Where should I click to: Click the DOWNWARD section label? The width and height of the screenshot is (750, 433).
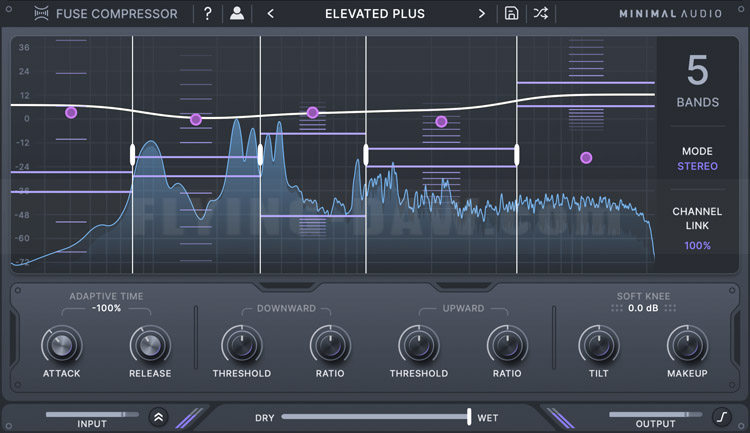(x=286, y=309)
